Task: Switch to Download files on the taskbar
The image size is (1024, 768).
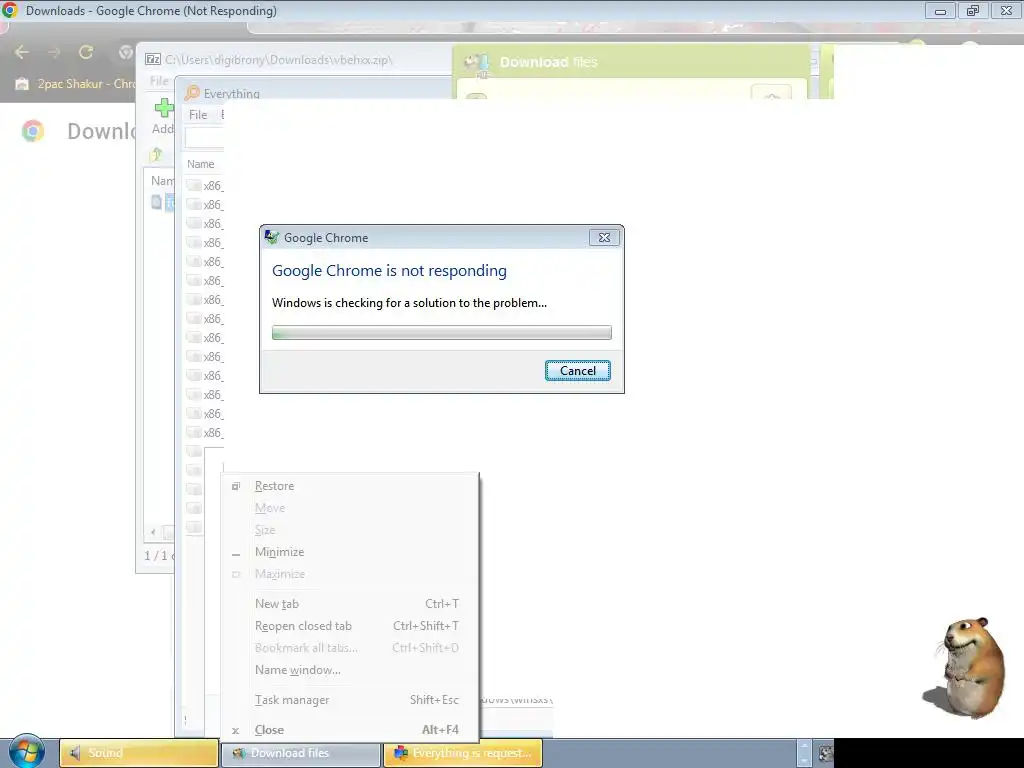Action: pyautogui.click(x=301, y=753)
